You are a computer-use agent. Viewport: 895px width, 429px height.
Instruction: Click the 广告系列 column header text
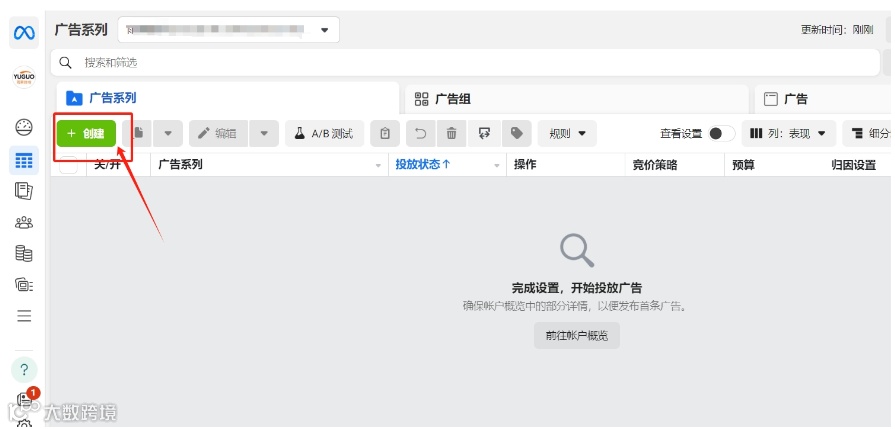[x=180, y=165]
